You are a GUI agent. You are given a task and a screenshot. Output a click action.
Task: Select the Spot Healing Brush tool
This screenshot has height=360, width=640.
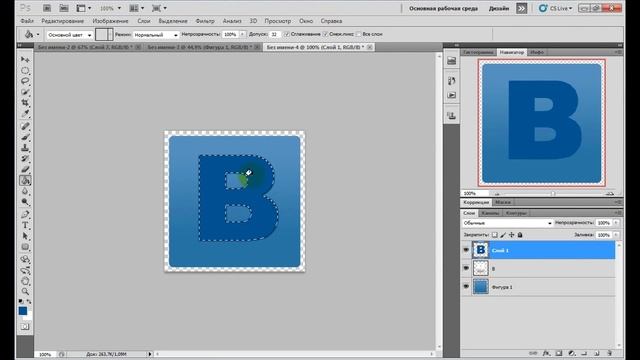tap(25, 126)
